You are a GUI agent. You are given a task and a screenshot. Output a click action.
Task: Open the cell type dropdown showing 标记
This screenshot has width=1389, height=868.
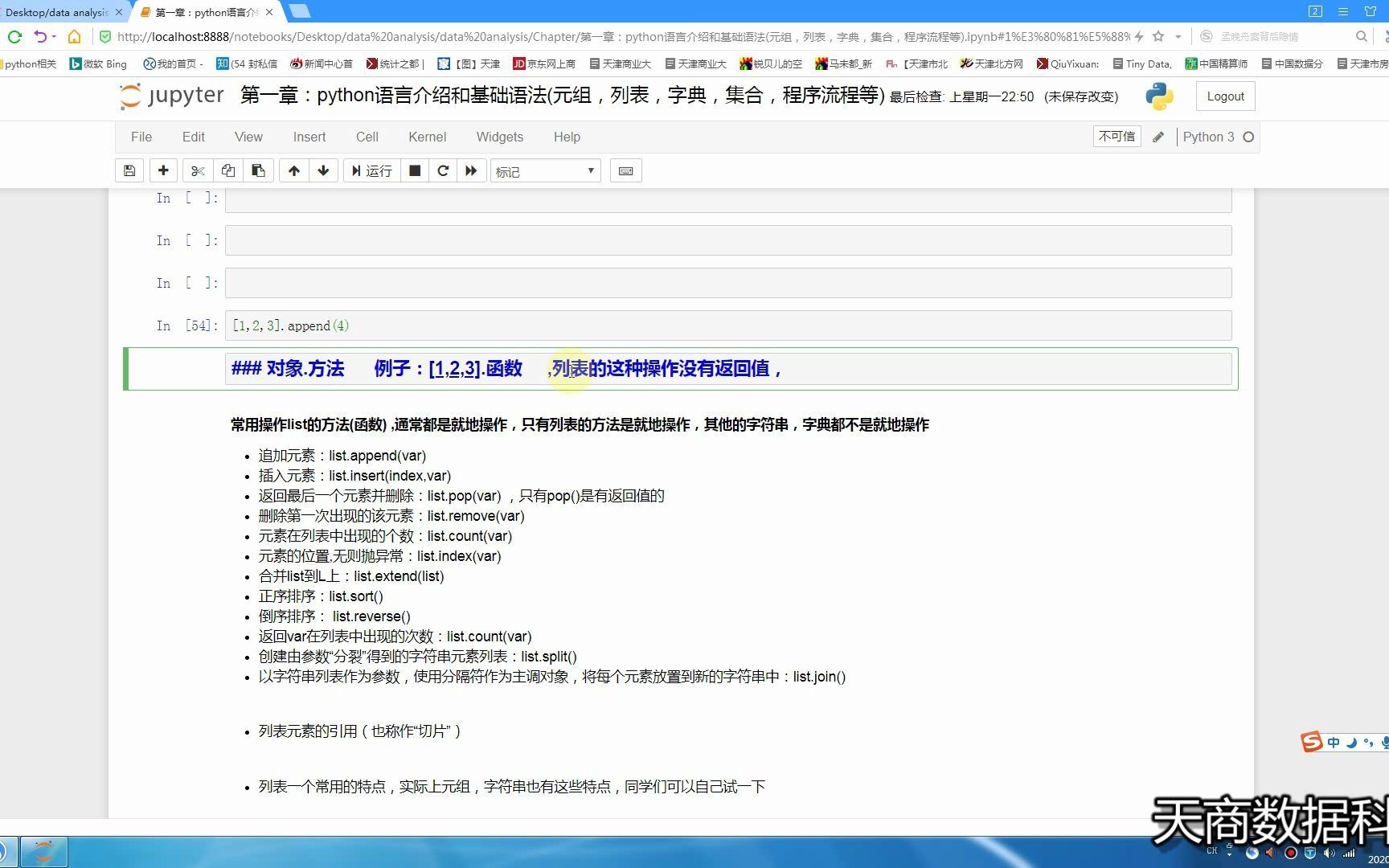point(545,170)
